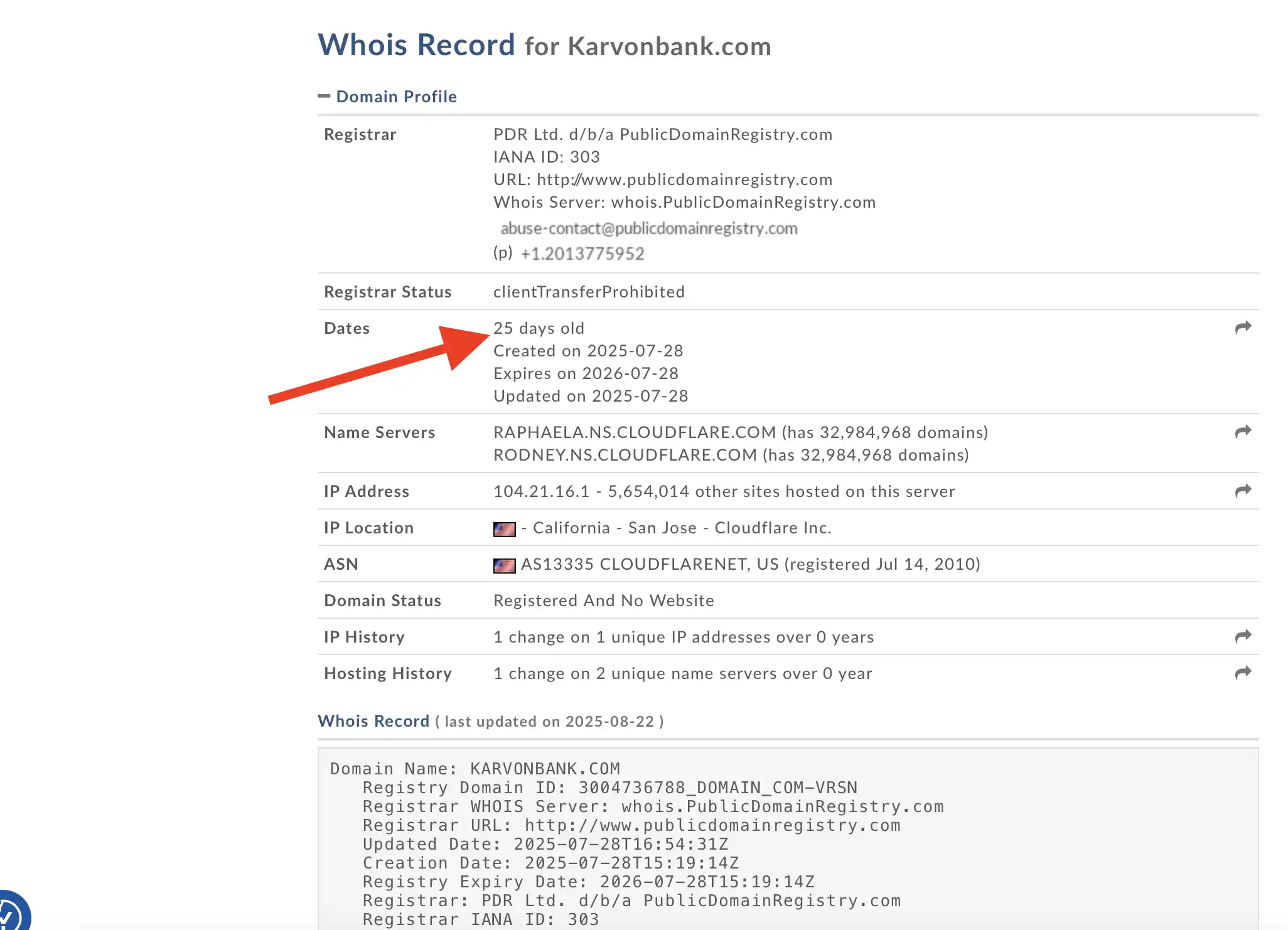Click the 'Registrar Status' row label
The width and height of the screenshot is (1288, 930).
(388, 292)
